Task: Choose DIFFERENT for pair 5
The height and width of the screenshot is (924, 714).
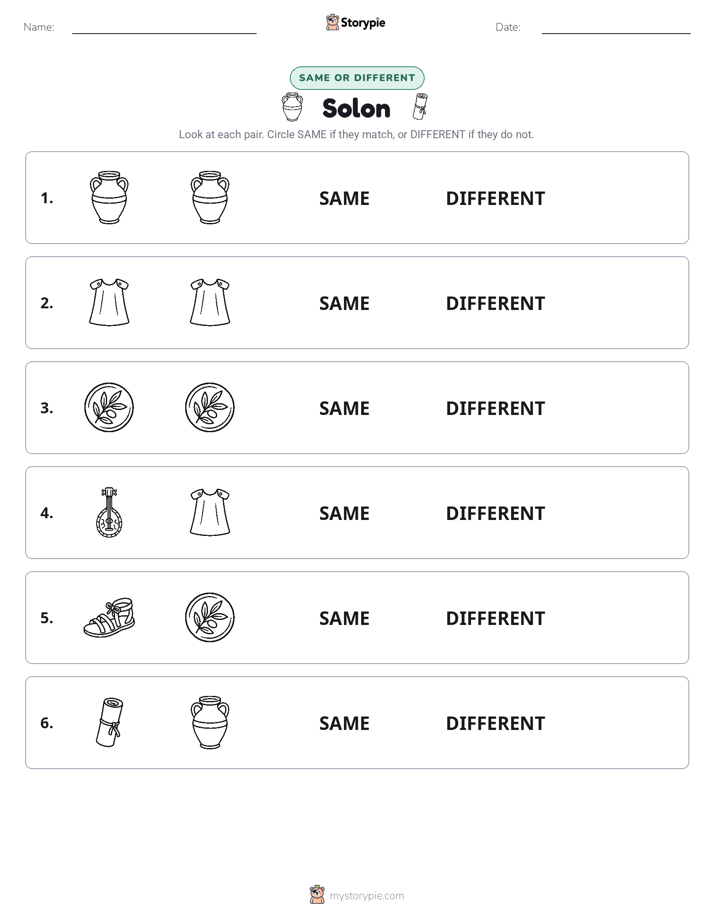Action: [x=495, y=618]
